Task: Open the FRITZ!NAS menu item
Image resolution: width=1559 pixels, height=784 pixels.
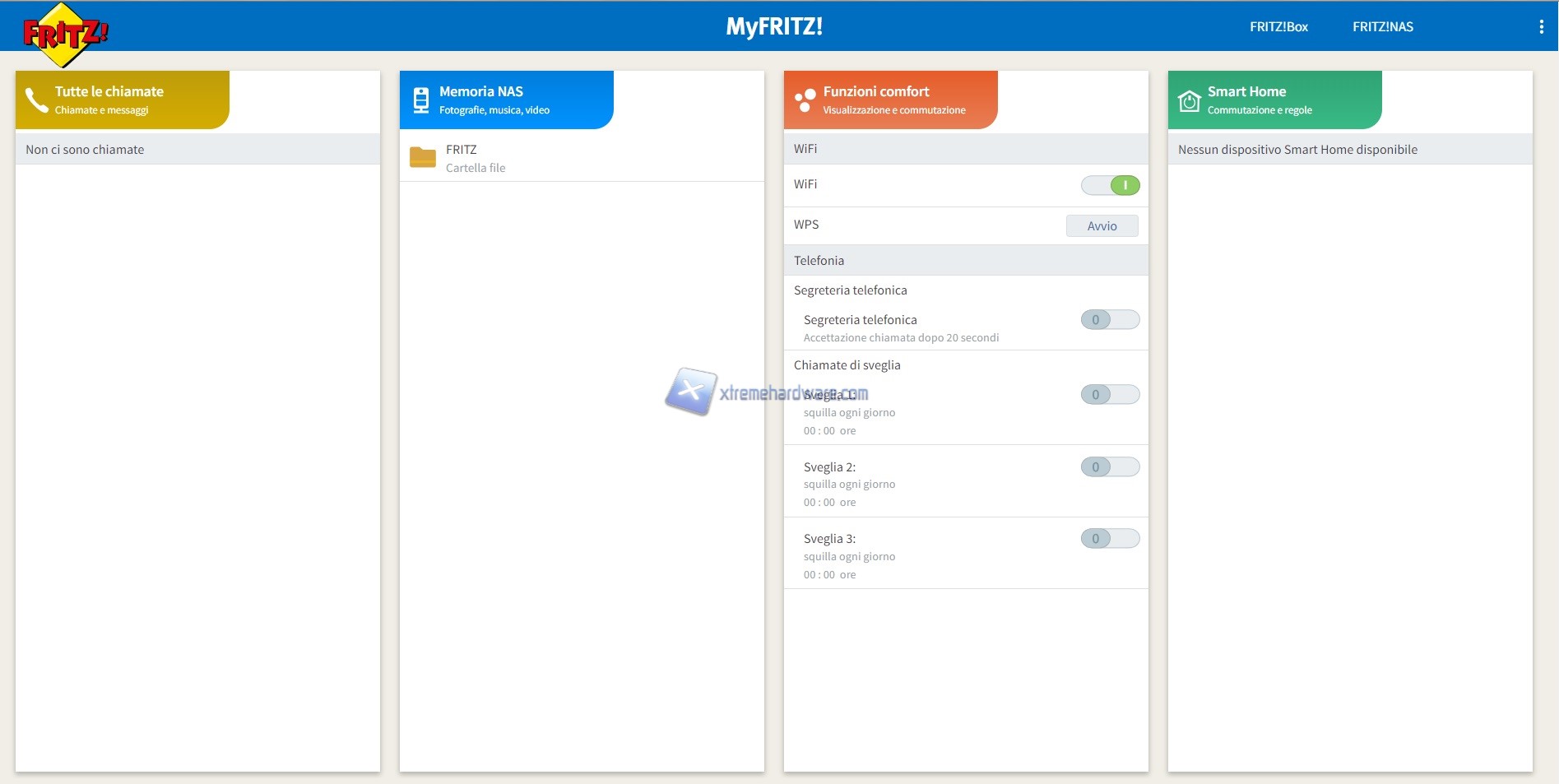Action: (1382, 27)
